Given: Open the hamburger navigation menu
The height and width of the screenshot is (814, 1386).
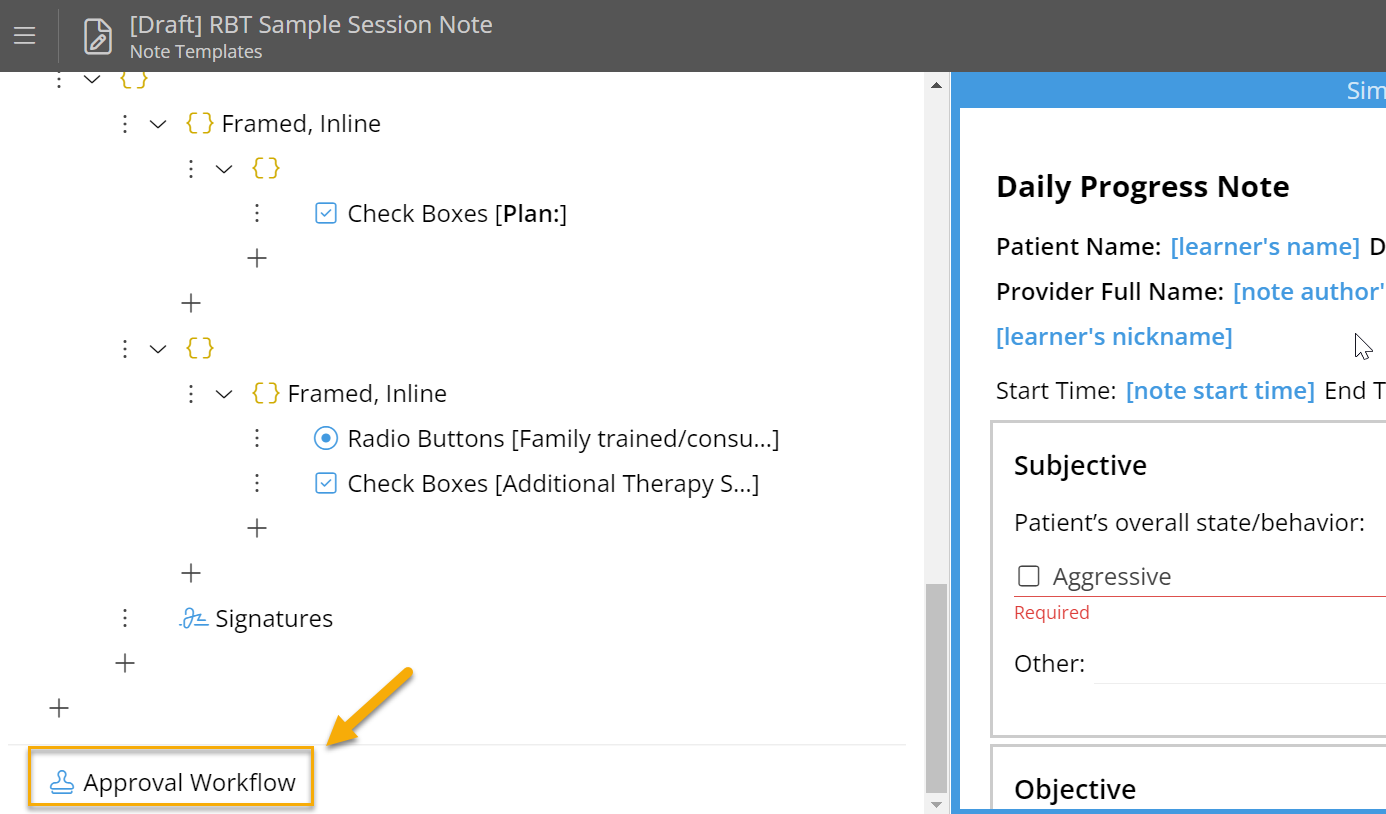Looking at the screenshot, I should [25, 36].
